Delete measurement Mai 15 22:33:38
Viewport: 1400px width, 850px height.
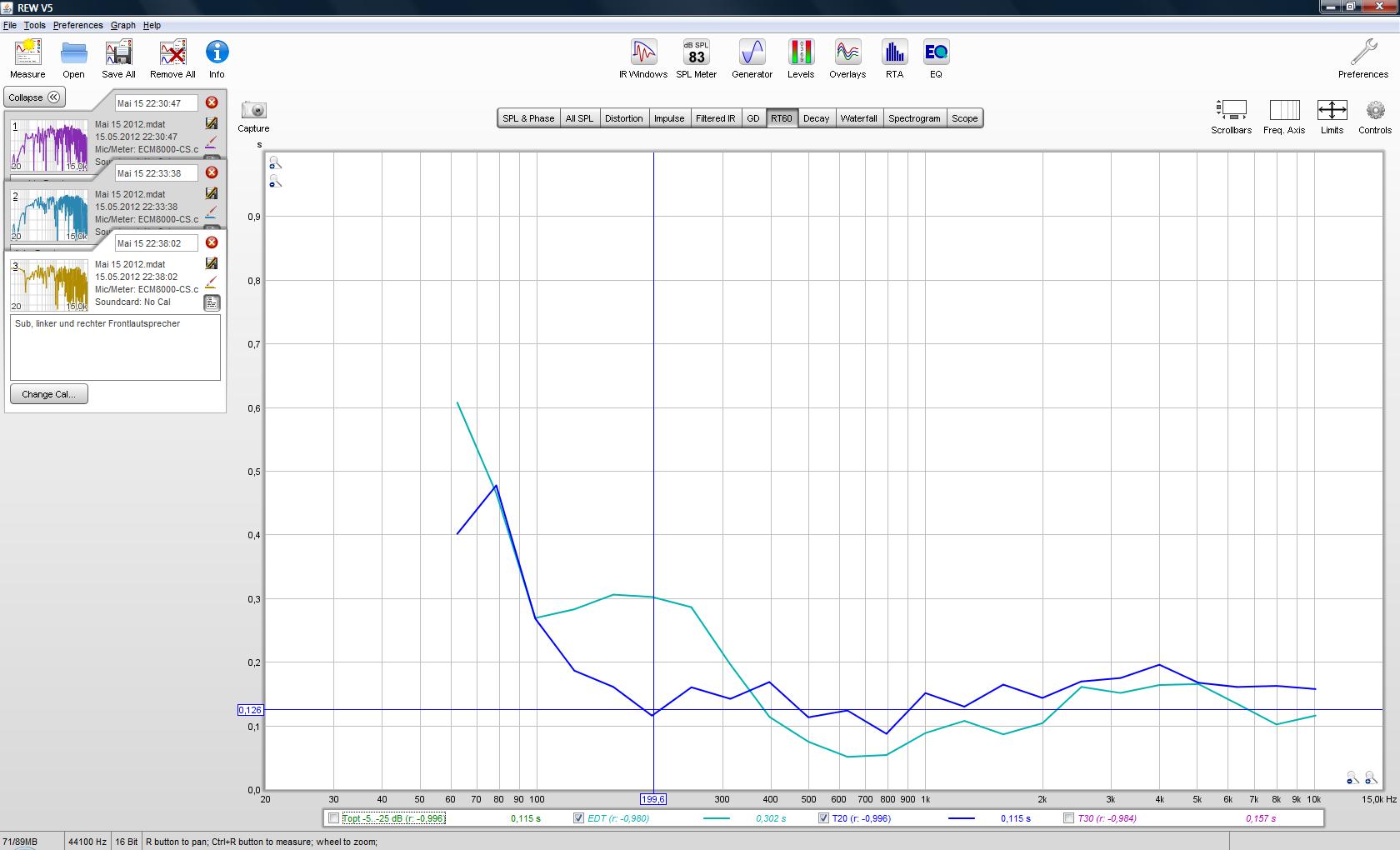pyautogui.click(x=212, y=172)
